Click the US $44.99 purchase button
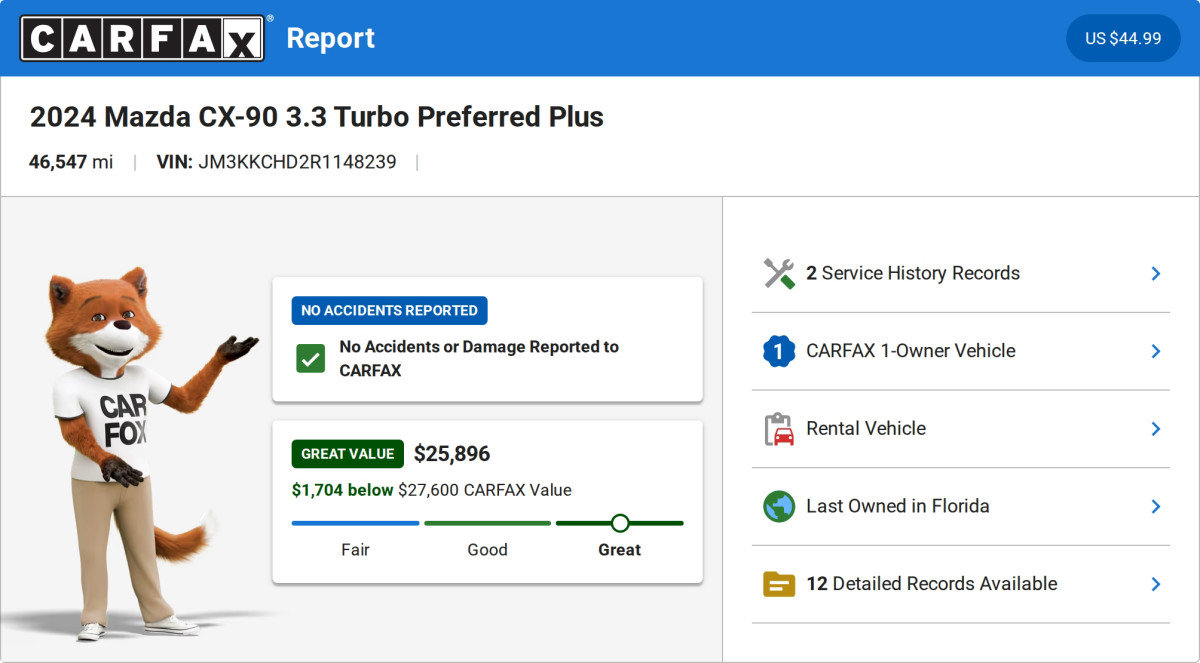The height and width of the screenshot is (663, 1200). pos(1122,38)
